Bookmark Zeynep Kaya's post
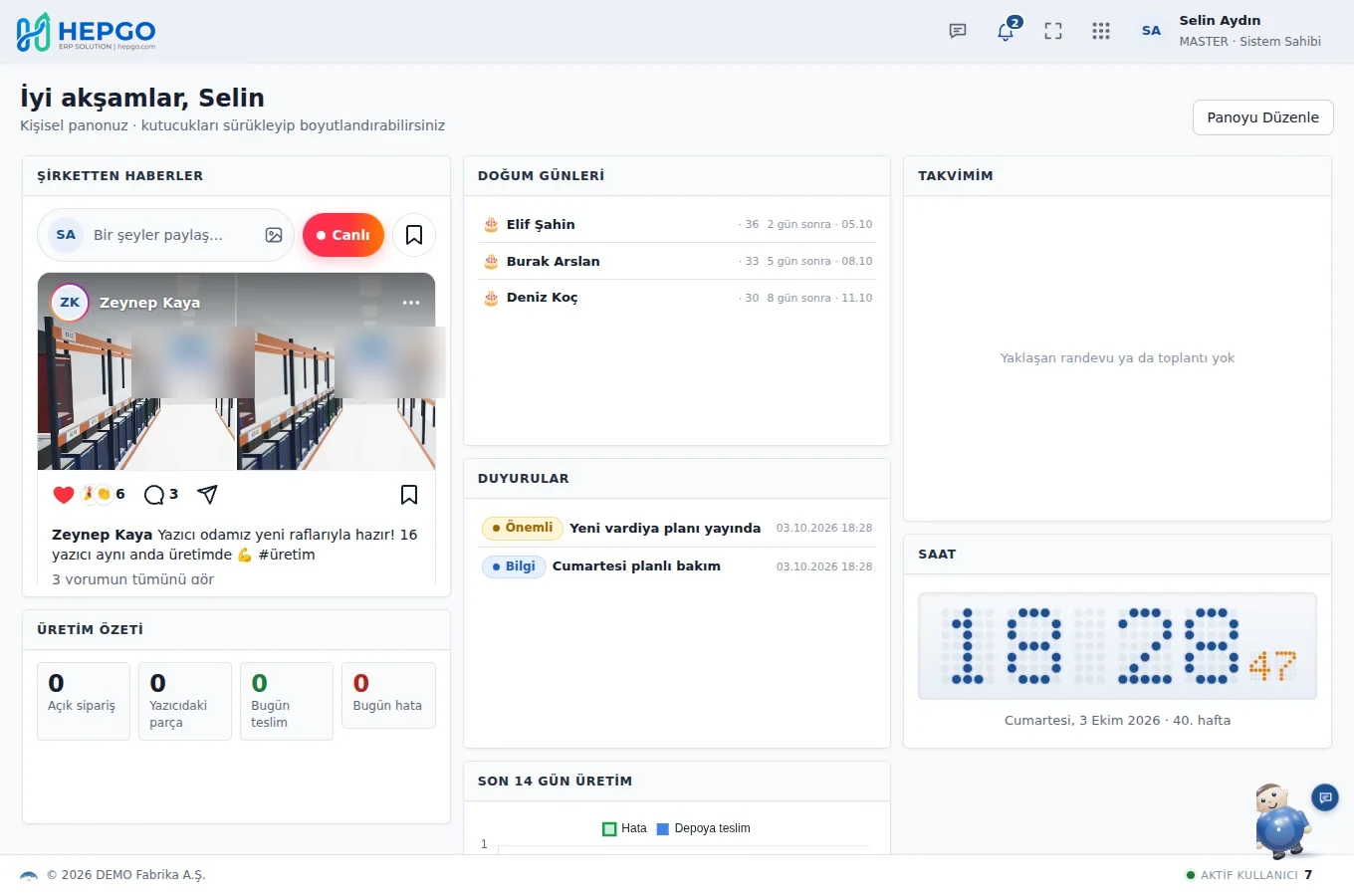1354x896 pixels. click(409, 495)
